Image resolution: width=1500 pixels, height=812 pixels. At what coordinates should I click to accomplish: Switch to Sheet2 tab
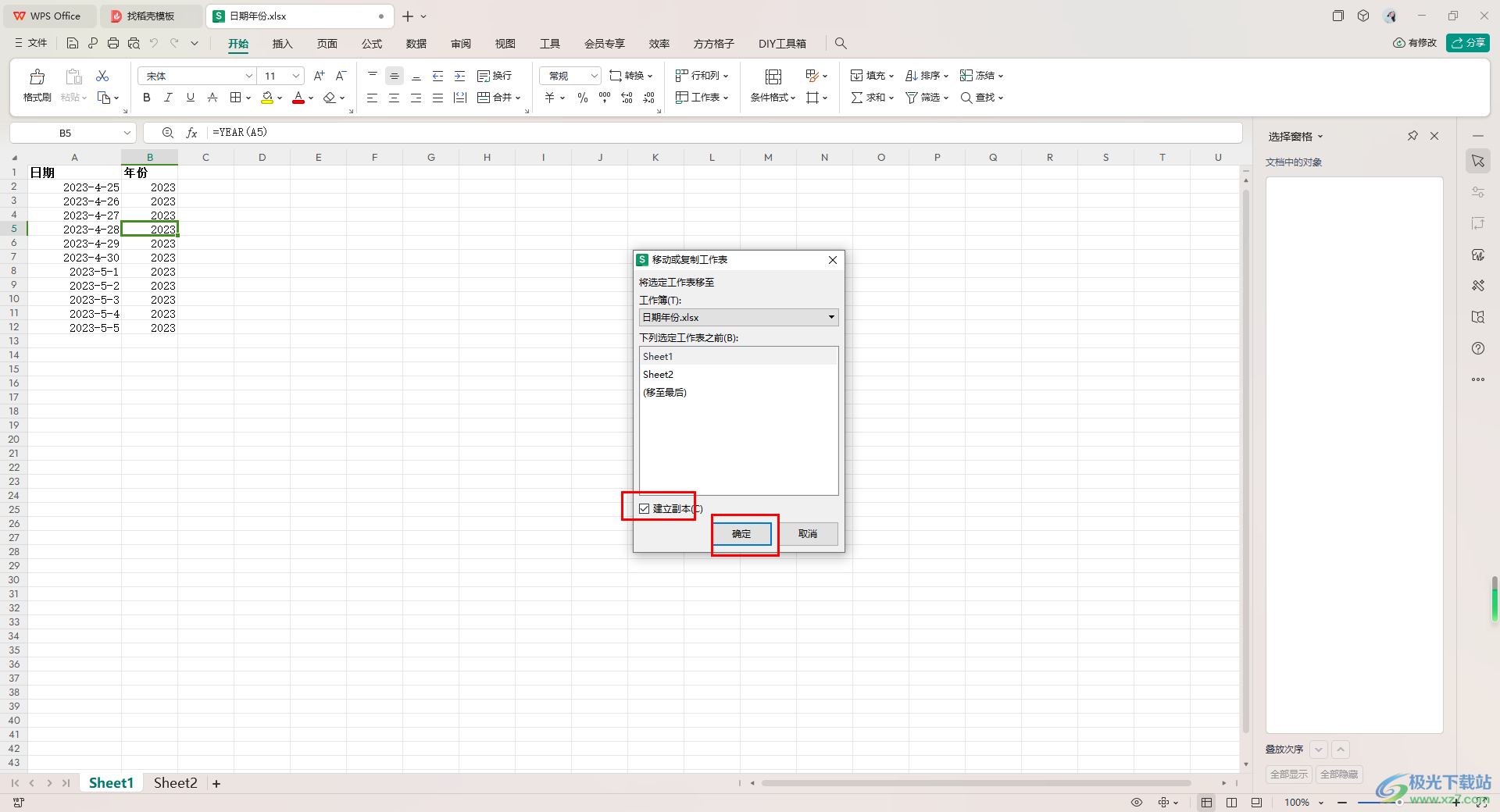click(176, 783)
